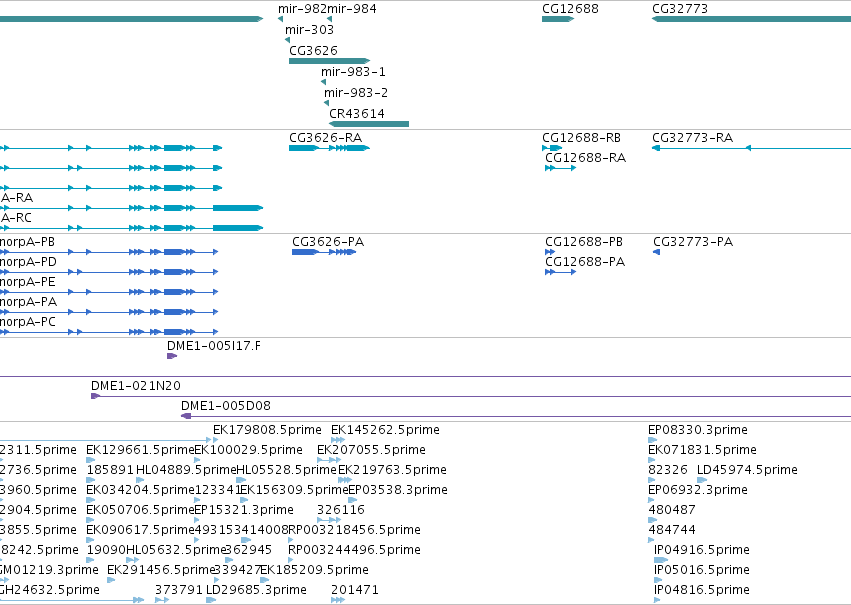This screenshot has width=851, height=605.
Task: Select the mir-983-2 gene label
Action: [356, 93]
